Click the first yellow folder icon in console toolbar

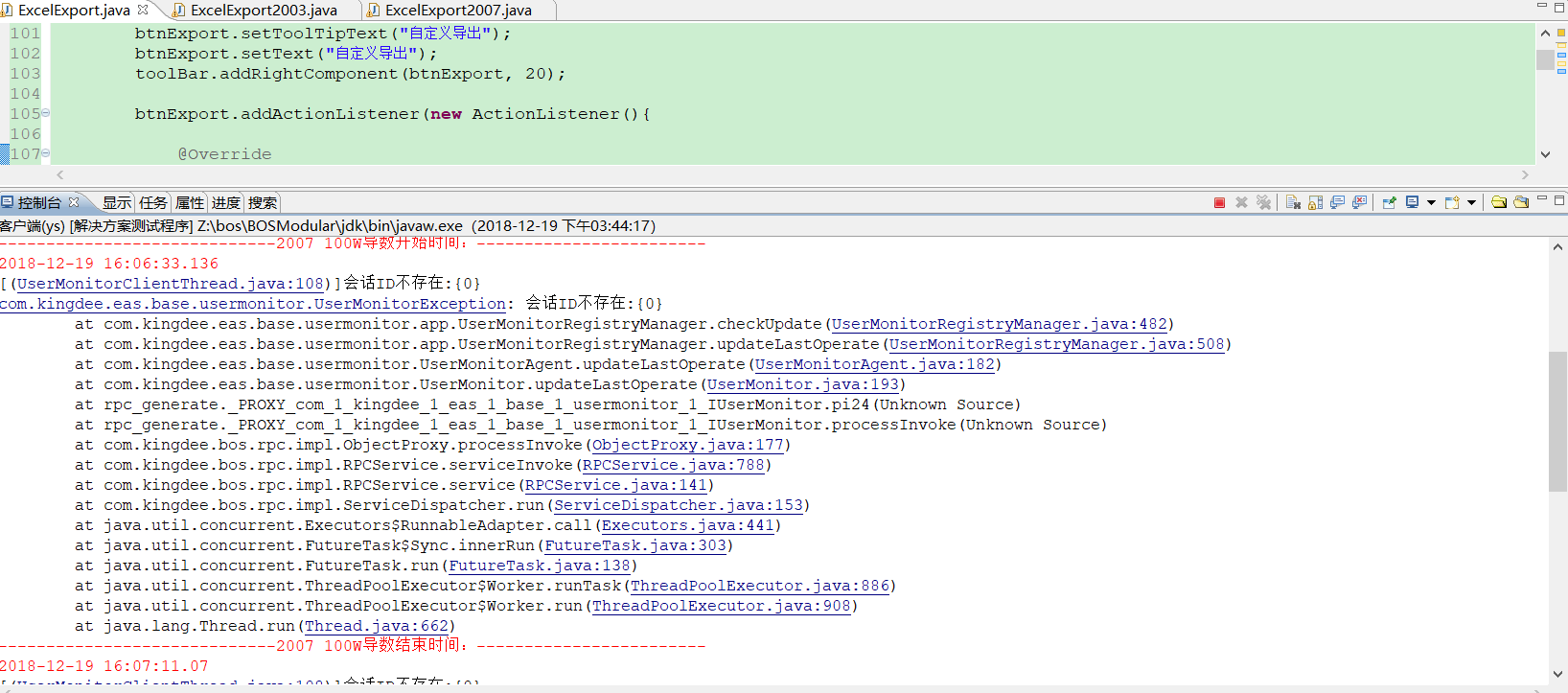tap(1499, 202)
